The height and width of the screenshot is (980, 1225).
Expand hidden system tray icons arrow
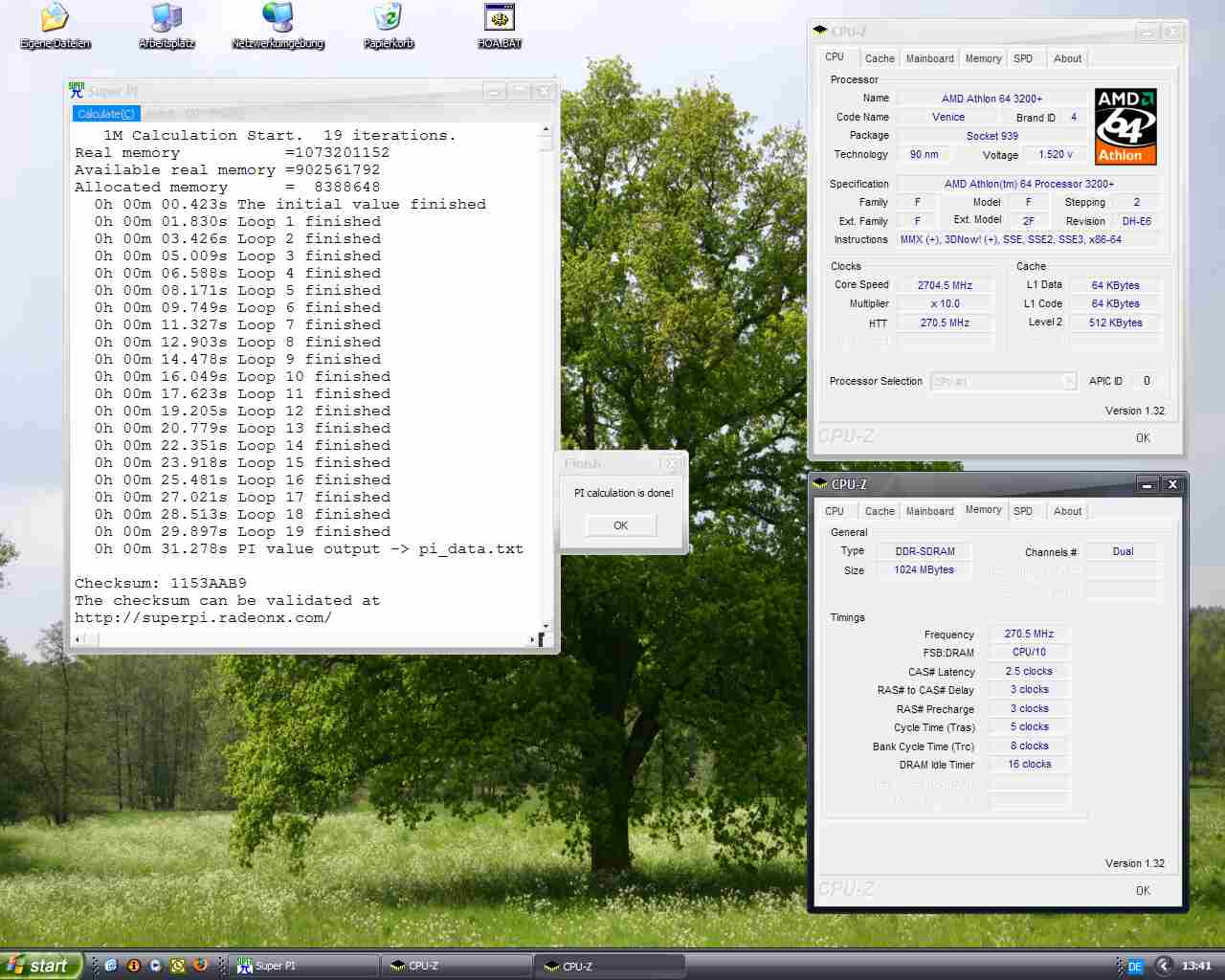(x=1164, y=966)
